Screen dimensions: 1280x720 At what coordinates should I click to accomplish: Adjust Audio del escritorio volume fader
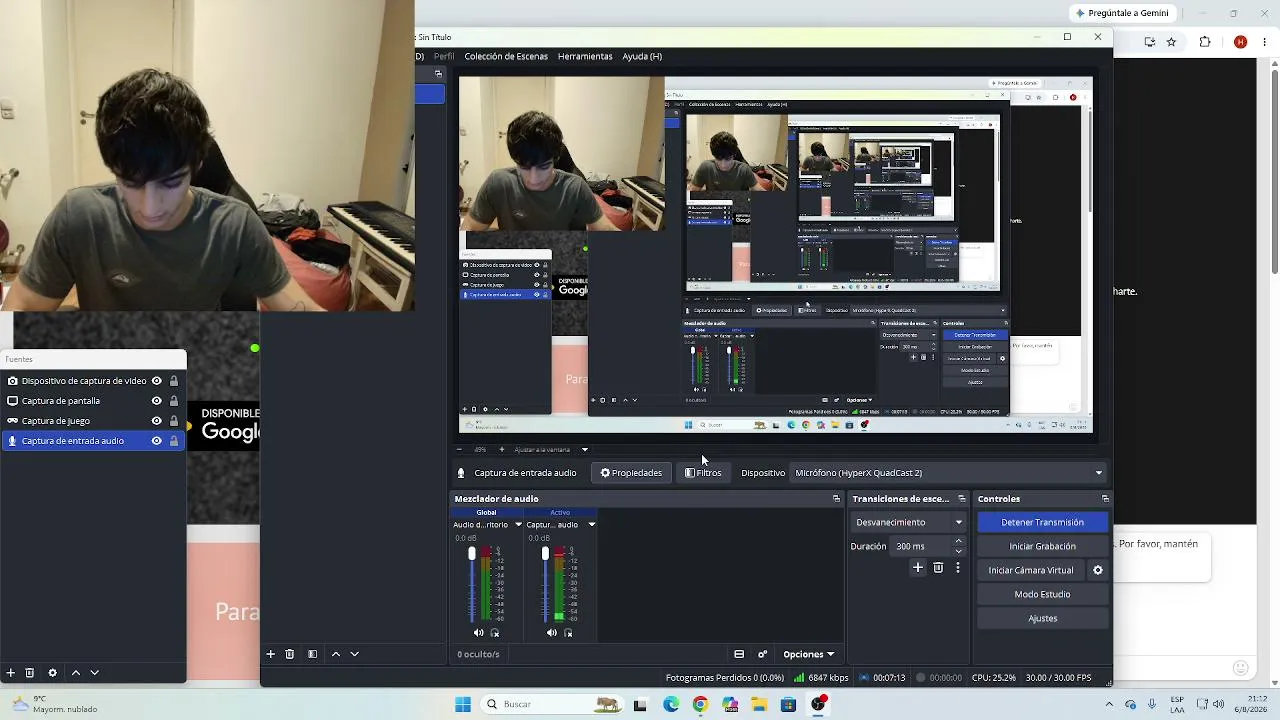pyautogui.click(x=472, y=554)
